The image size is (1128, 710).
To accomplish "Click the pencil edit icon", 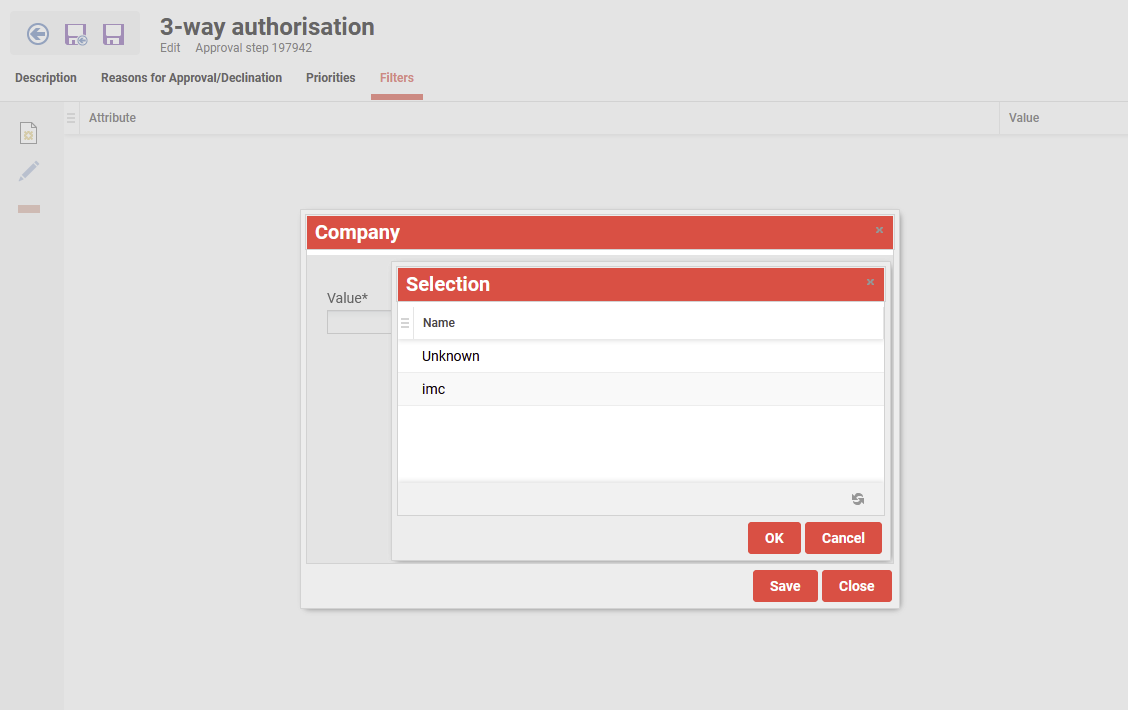I will (x=29, y=171).
